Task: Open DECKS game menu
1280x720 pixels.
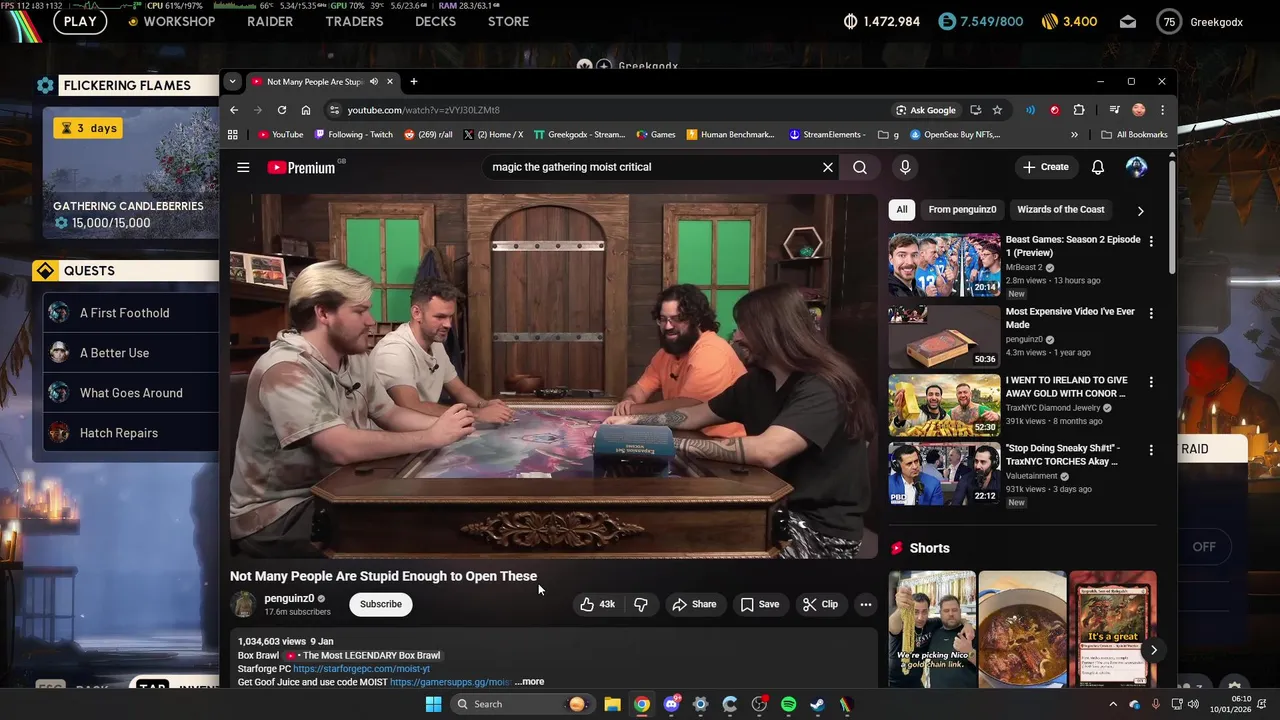Action: tap(436, 21)
